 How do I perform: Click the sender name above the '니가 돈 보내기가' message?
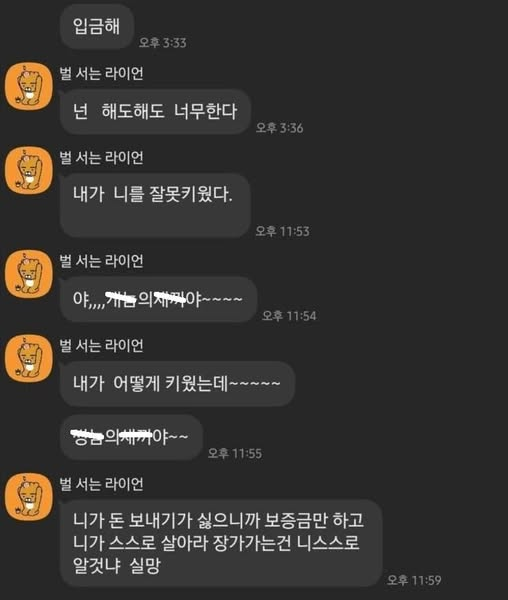click(101, 484)
